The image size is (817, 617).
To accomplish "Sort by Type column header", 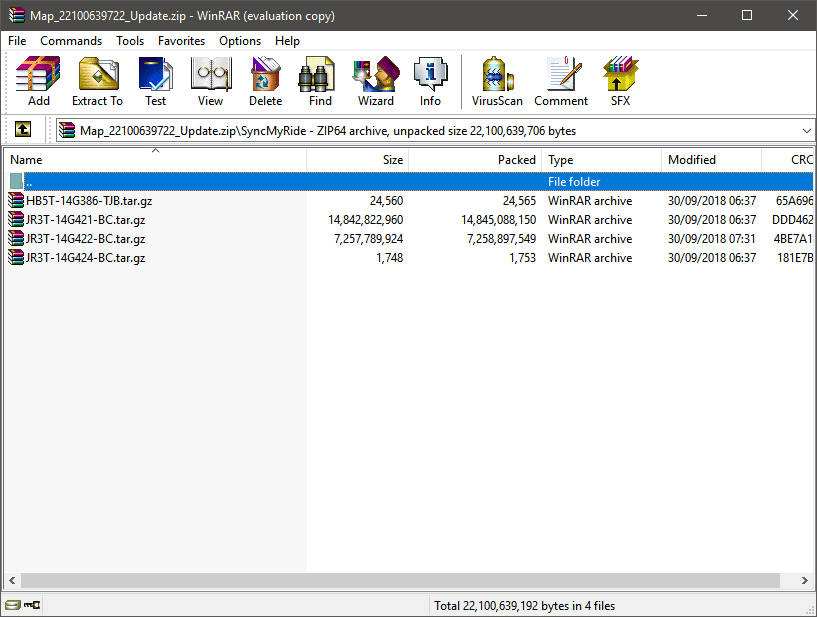I will [602, 159].
